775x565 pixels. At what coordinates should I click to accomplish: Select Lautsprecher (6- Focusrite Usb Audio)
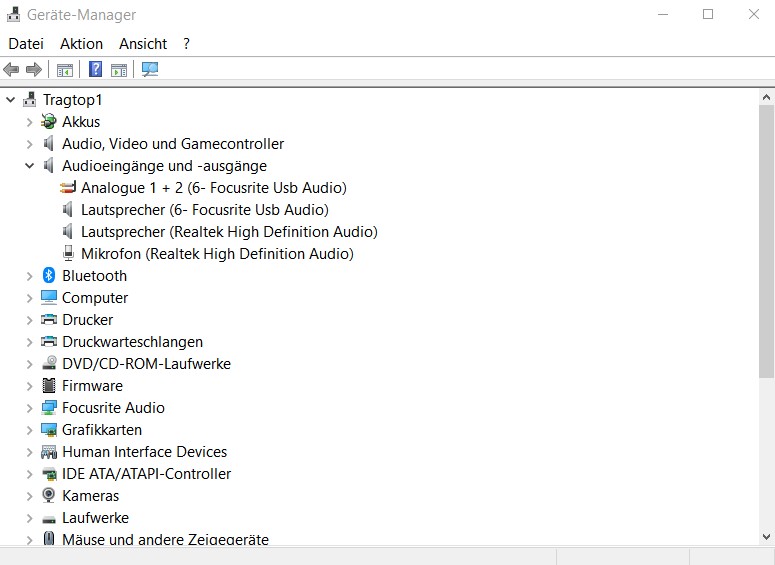205,210
